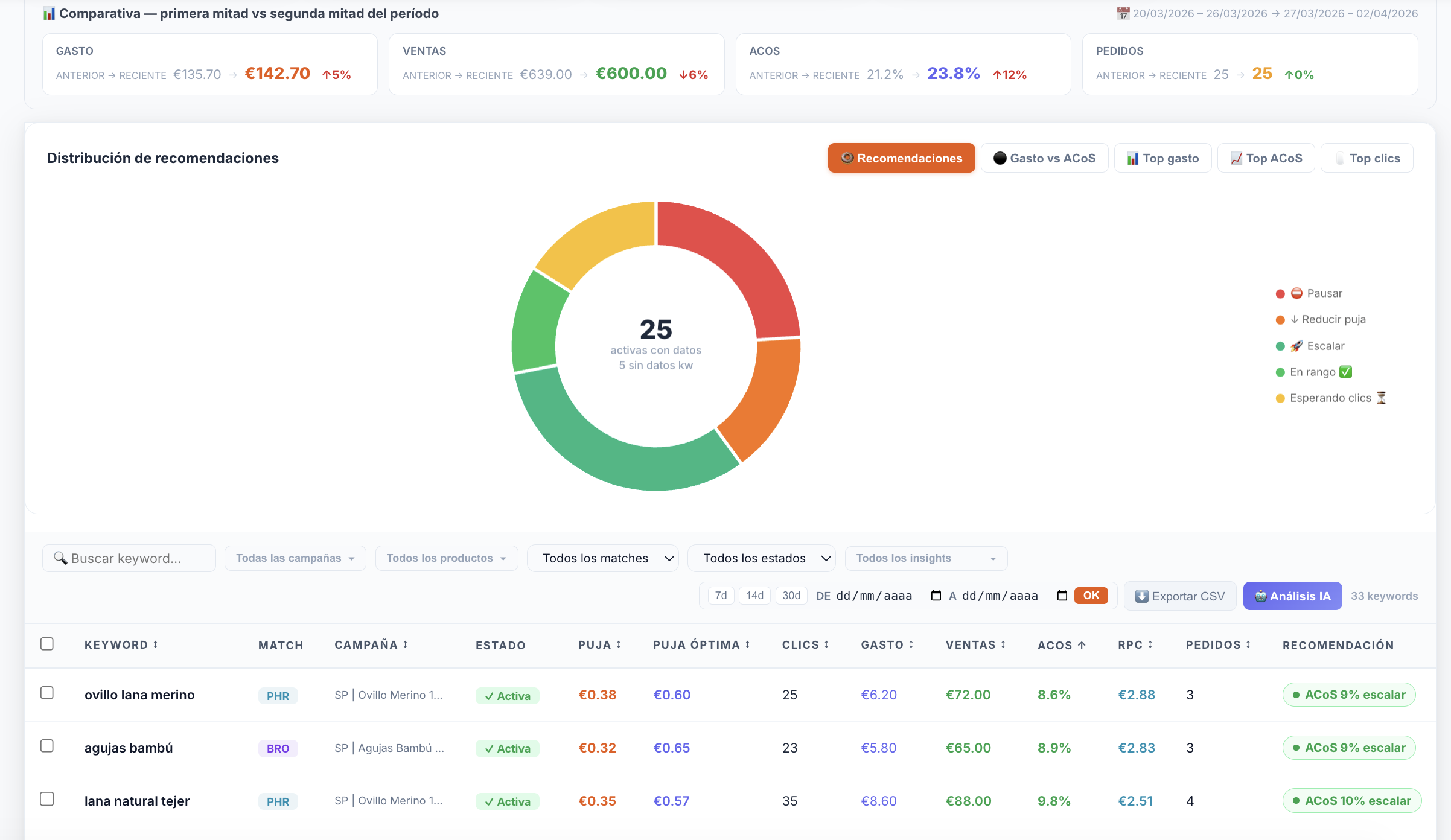The height and width of the screenshot is (840, 1451).
Task: Click the OK button to apply dates
Action: pyautogui.click(x=1090, y=595)
